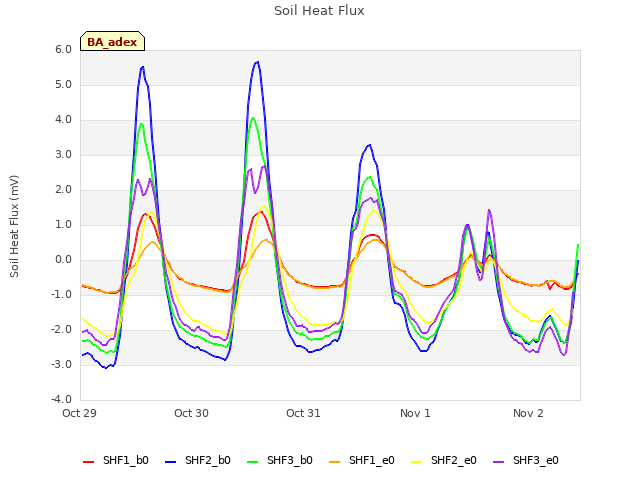
Task: Click the Oct 29 x-axis label
Action: 79,413
